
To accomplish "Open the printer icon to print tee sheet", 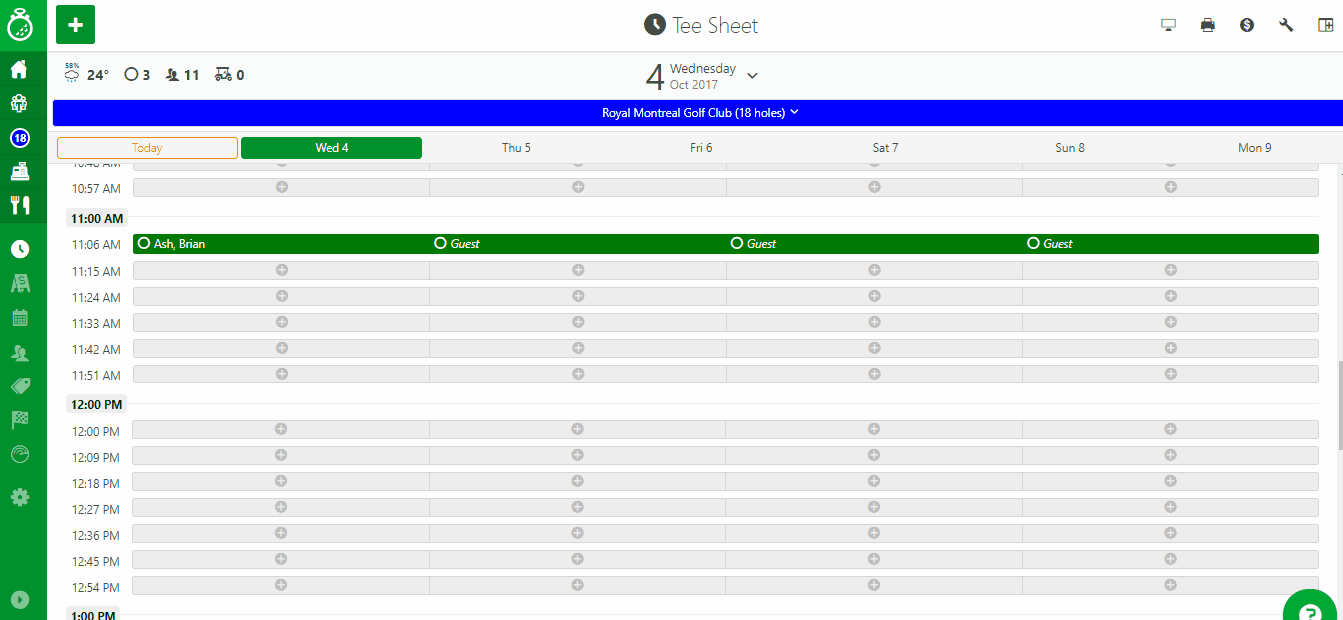I will coord(1207,25).
